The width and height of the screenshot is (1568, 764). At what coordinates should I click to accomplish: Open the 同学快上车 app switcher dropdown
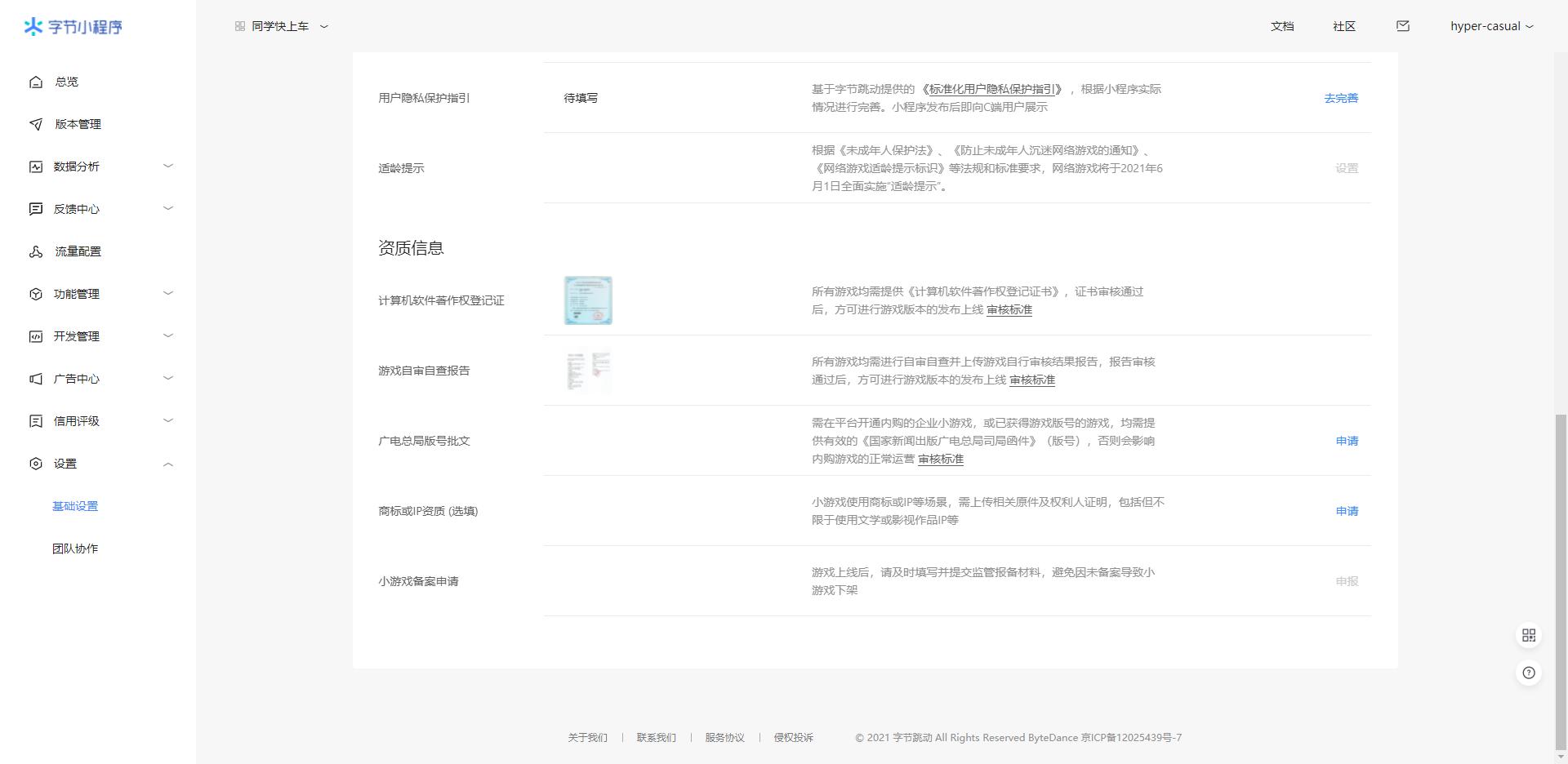click(x=281, y=26)
